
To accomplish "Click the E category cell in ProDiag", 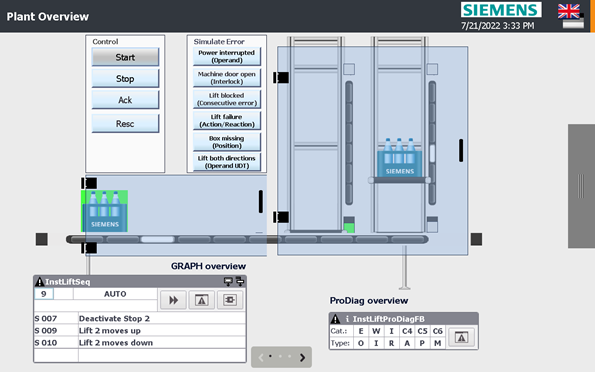I will [361, 331].
